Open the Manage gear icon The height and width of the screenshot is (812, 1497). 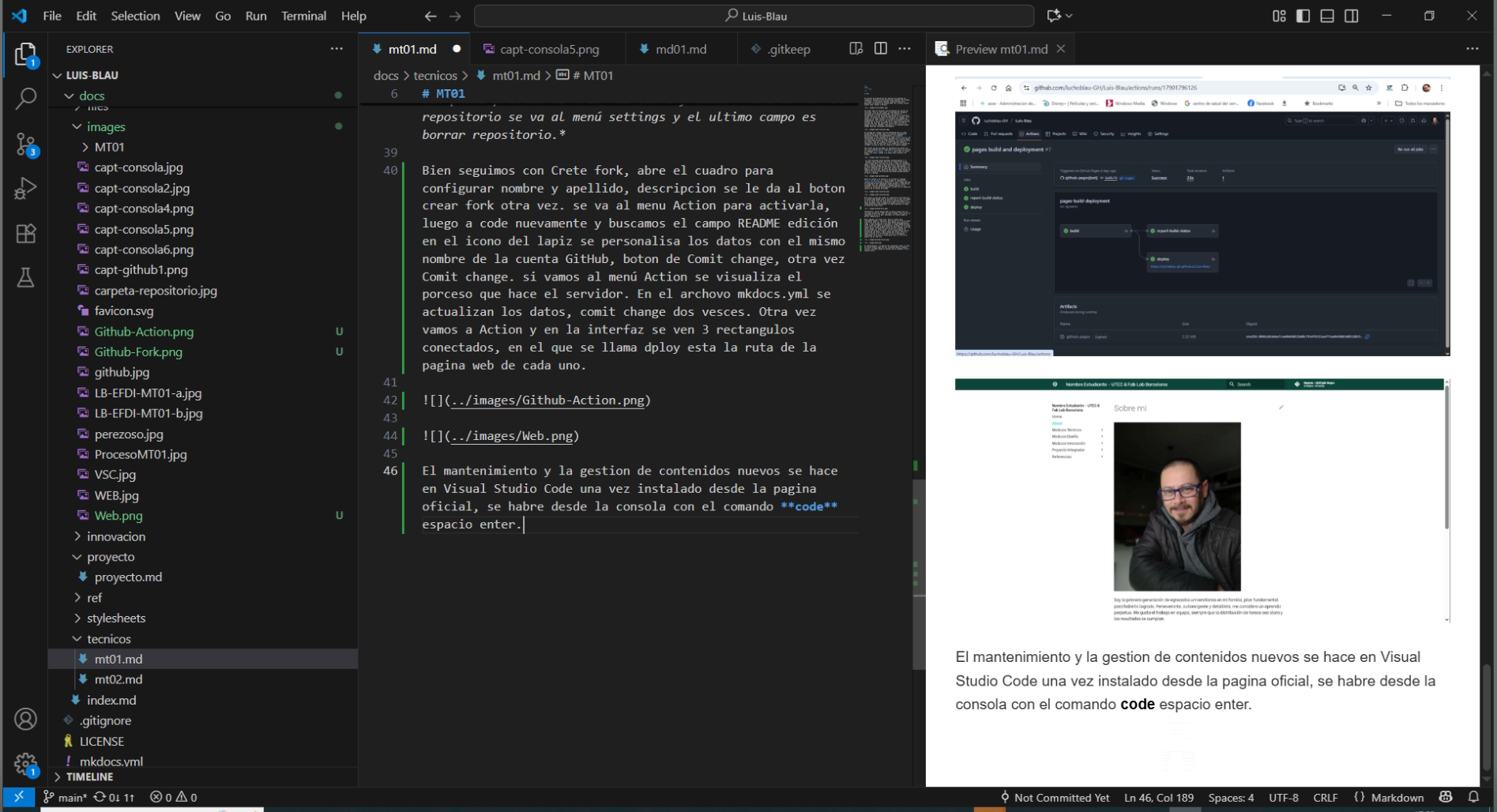pos(25,764)
